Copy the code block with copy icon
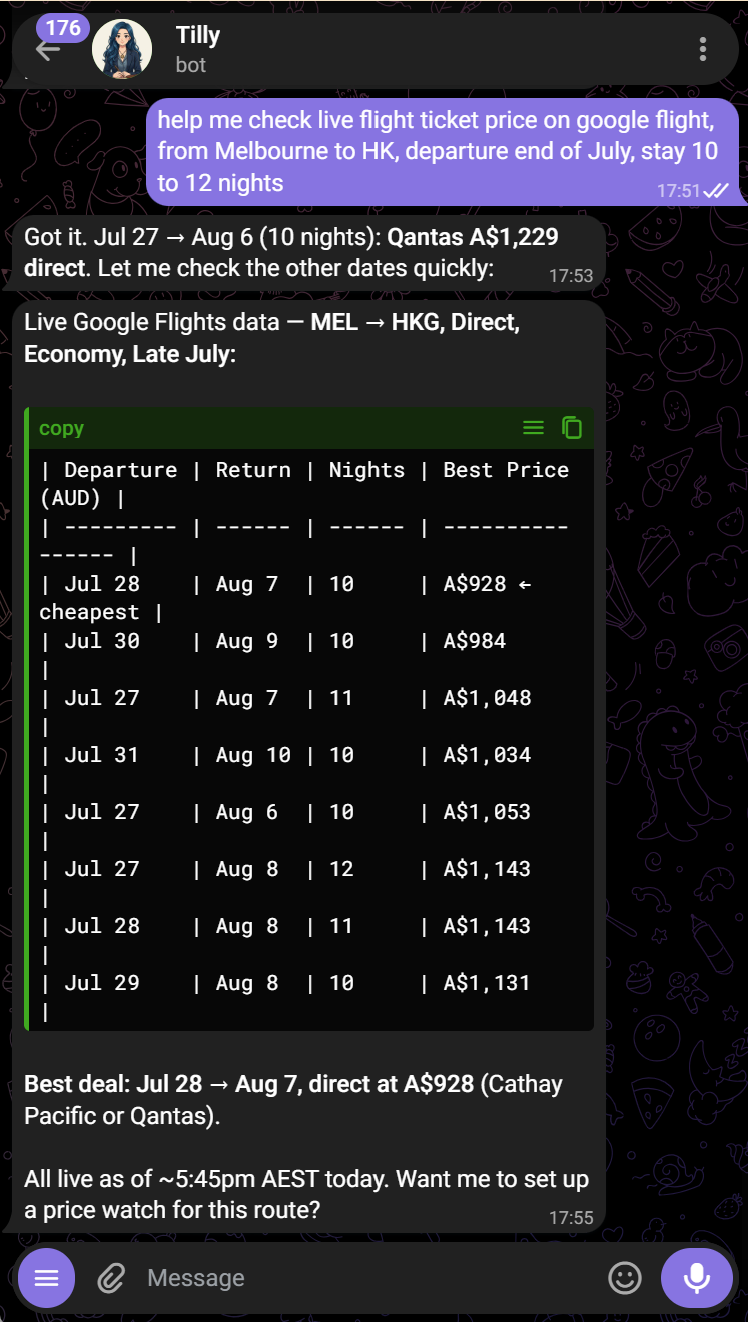748x1322 pixels. pos(572,428)
